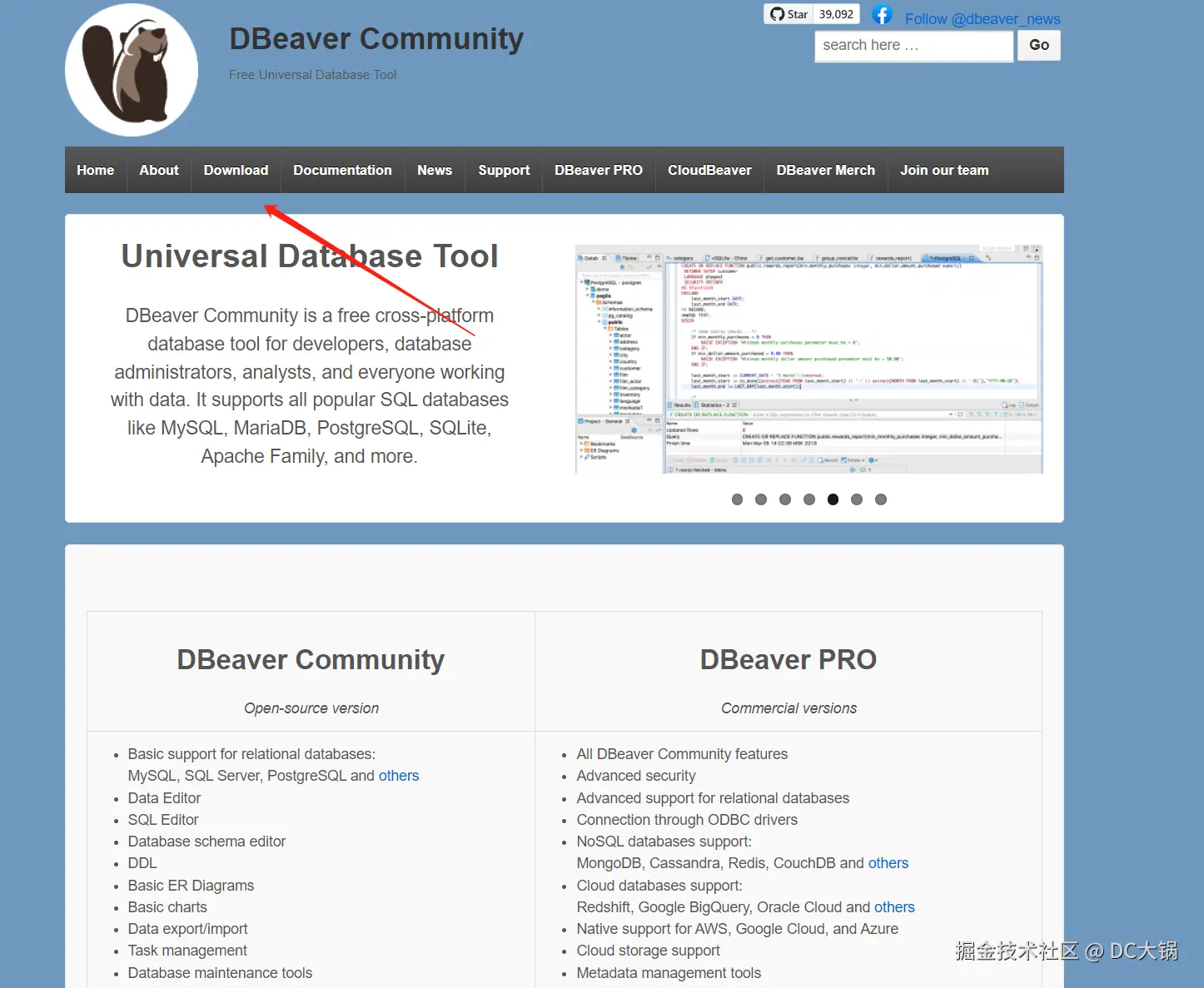Click the 'Advanced security' list item

tap(636, 776)
